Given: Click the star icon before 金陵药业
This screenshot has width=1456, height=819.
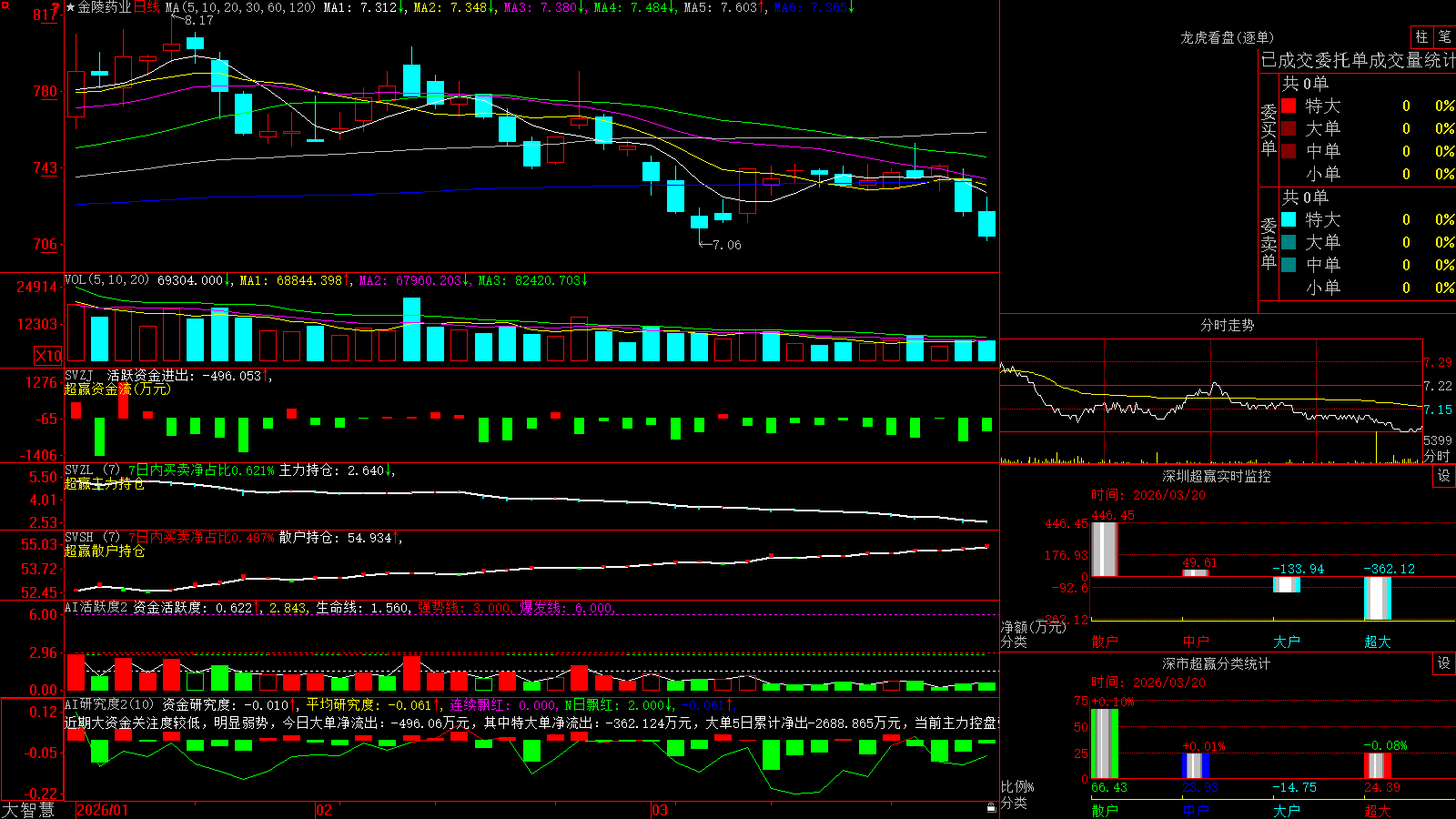Looking at the screenshot, I should pos(71,7).
